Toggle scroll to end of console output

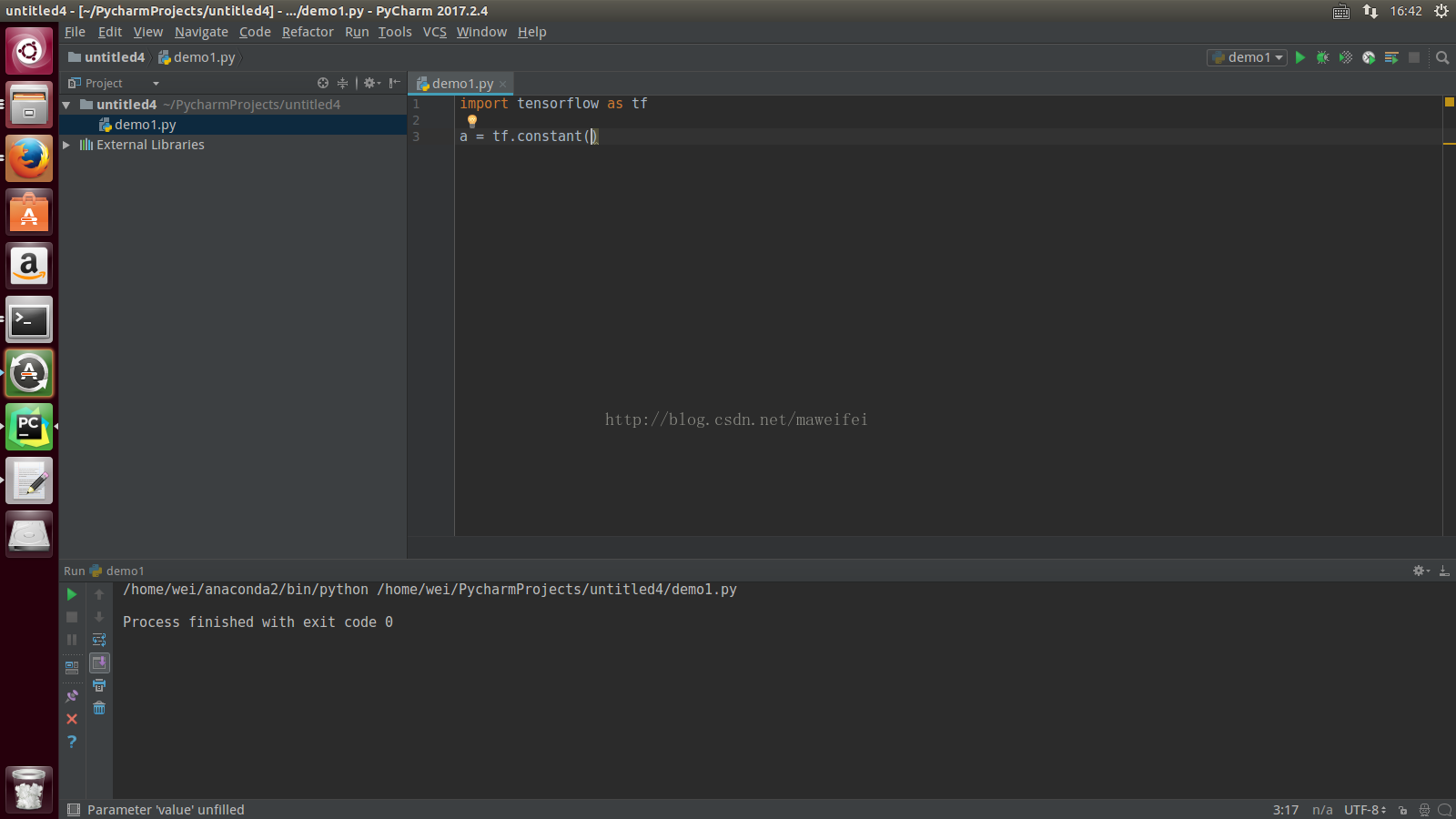tap(99, 662)
